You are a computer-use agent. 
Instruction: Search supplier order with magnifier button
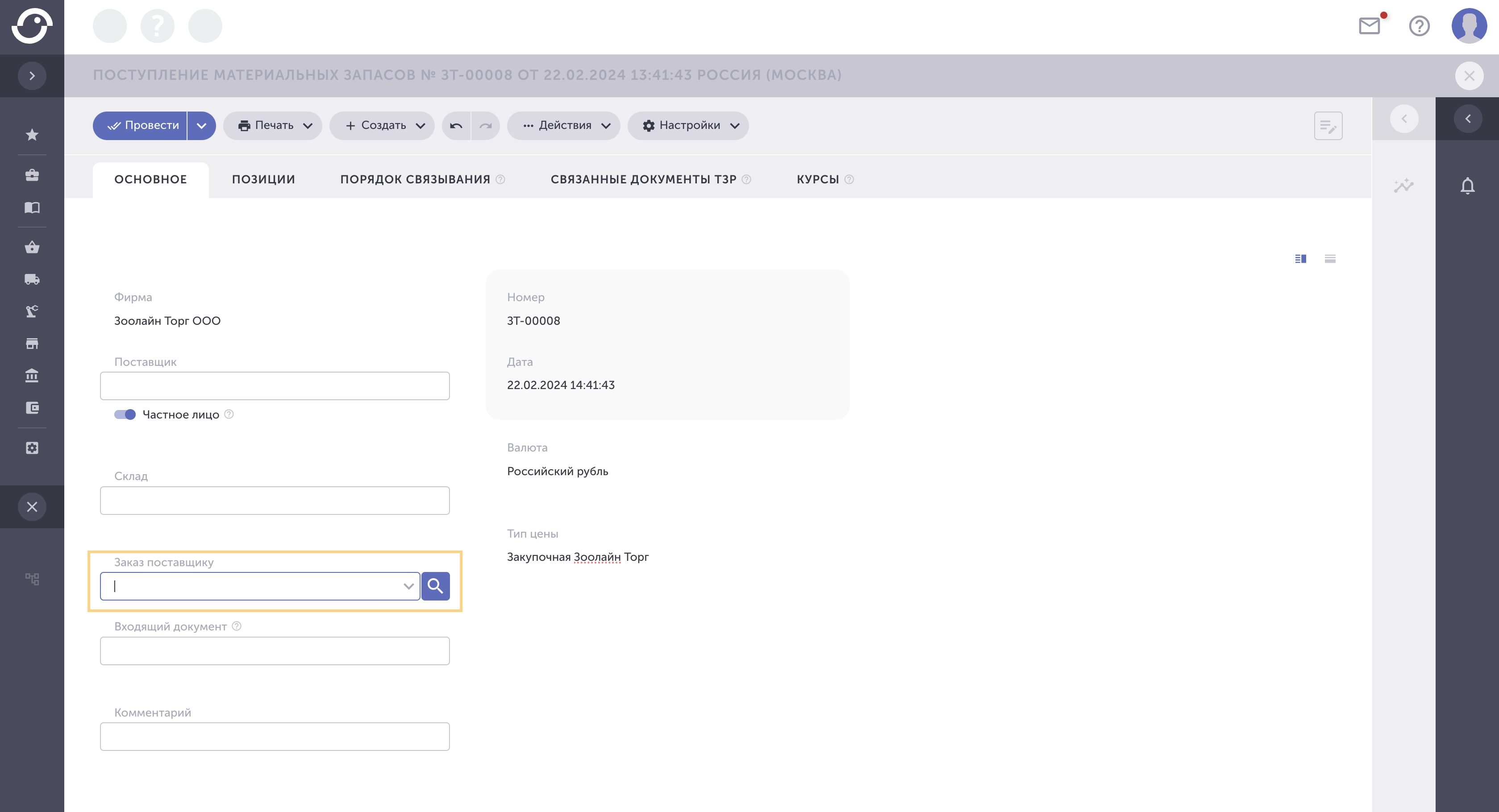(x=435, y=586)
